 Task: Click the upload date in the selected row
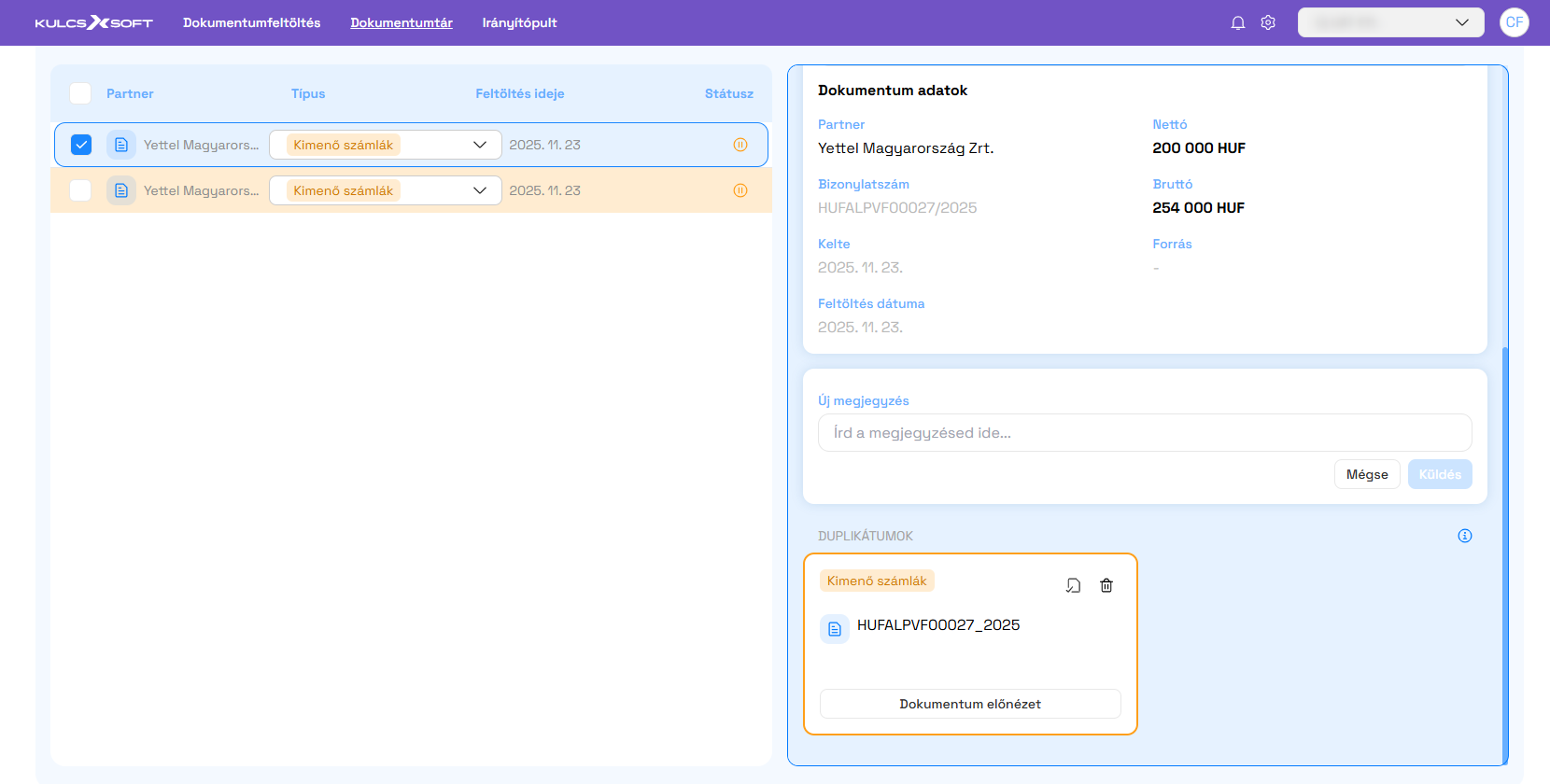544,145
